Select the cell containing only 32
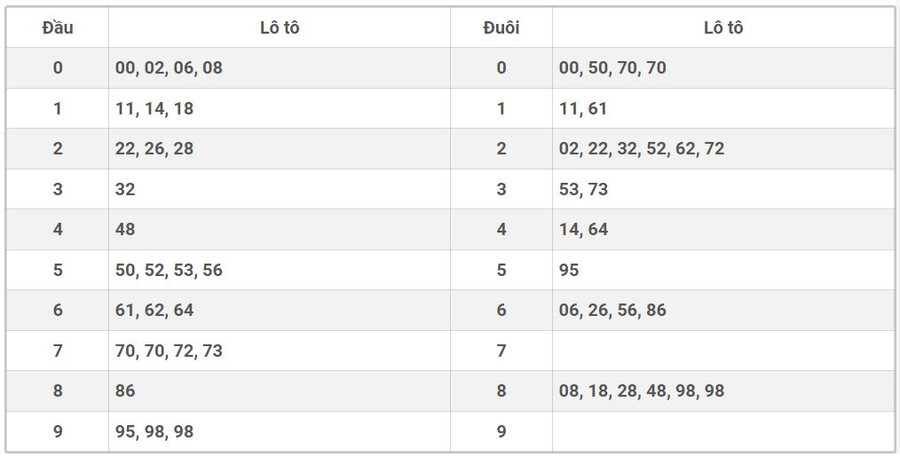The image size is (900, 457). tap(126, 189)
